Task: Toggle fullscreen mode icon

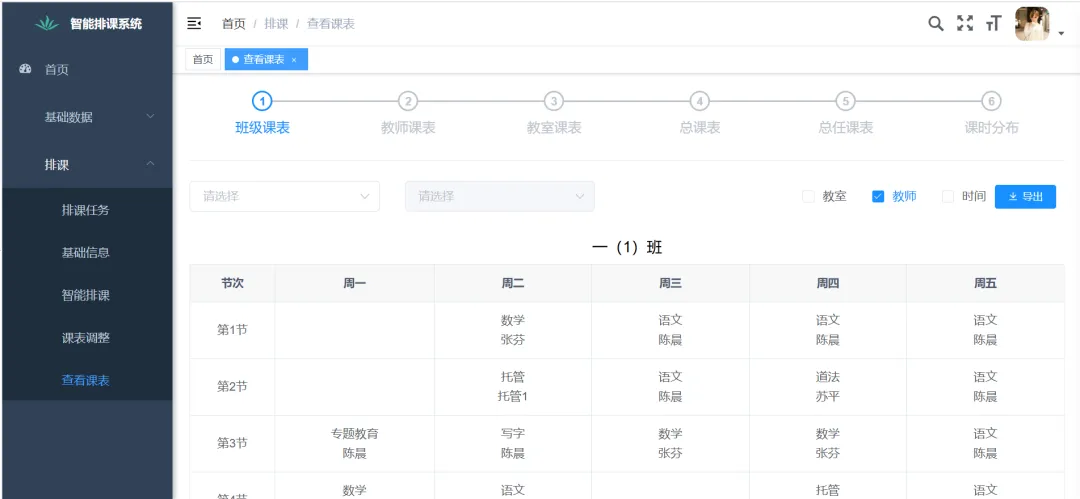Action: click(x=965, y=23)
